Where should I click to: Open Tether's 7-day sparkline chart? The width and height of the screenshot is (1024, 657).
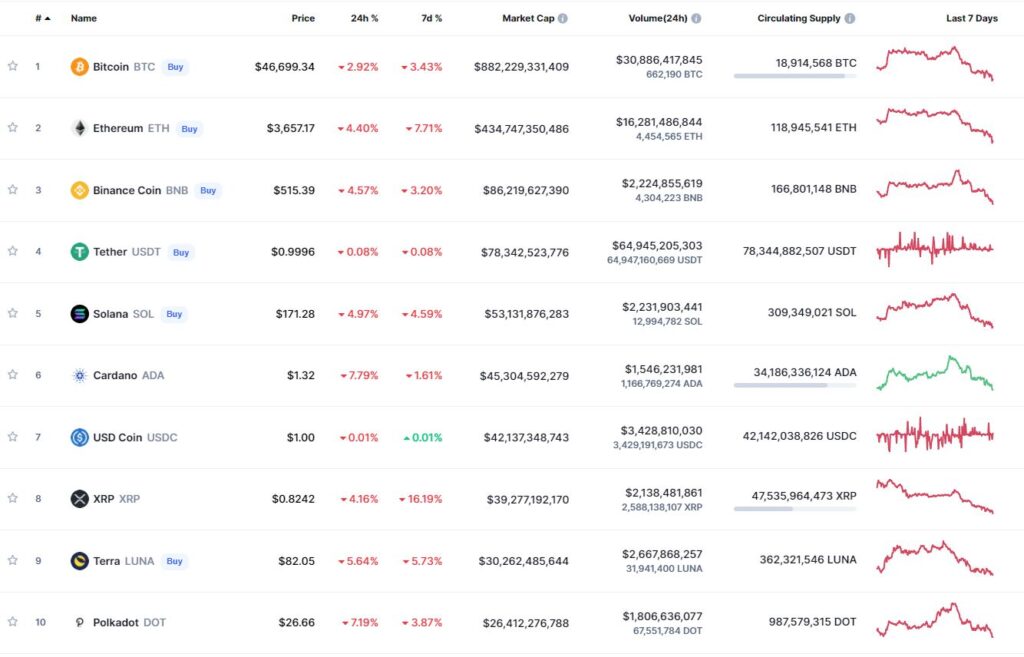point(935,249)
